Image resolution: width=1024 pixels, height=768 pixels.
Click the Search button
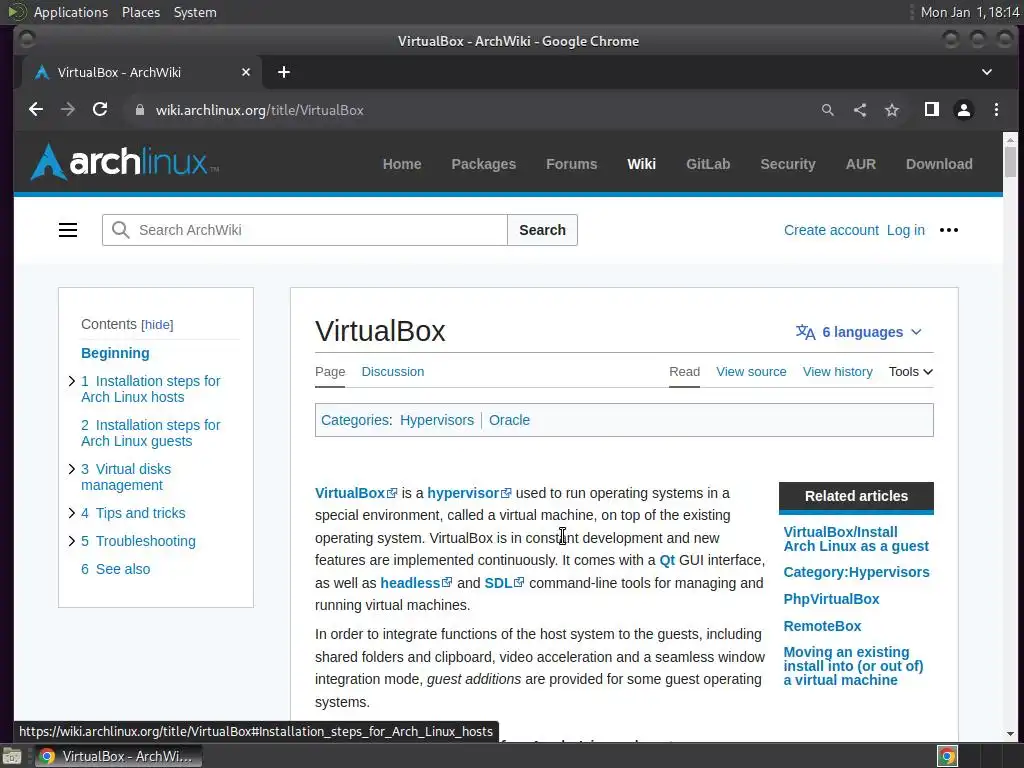[542, 230]
